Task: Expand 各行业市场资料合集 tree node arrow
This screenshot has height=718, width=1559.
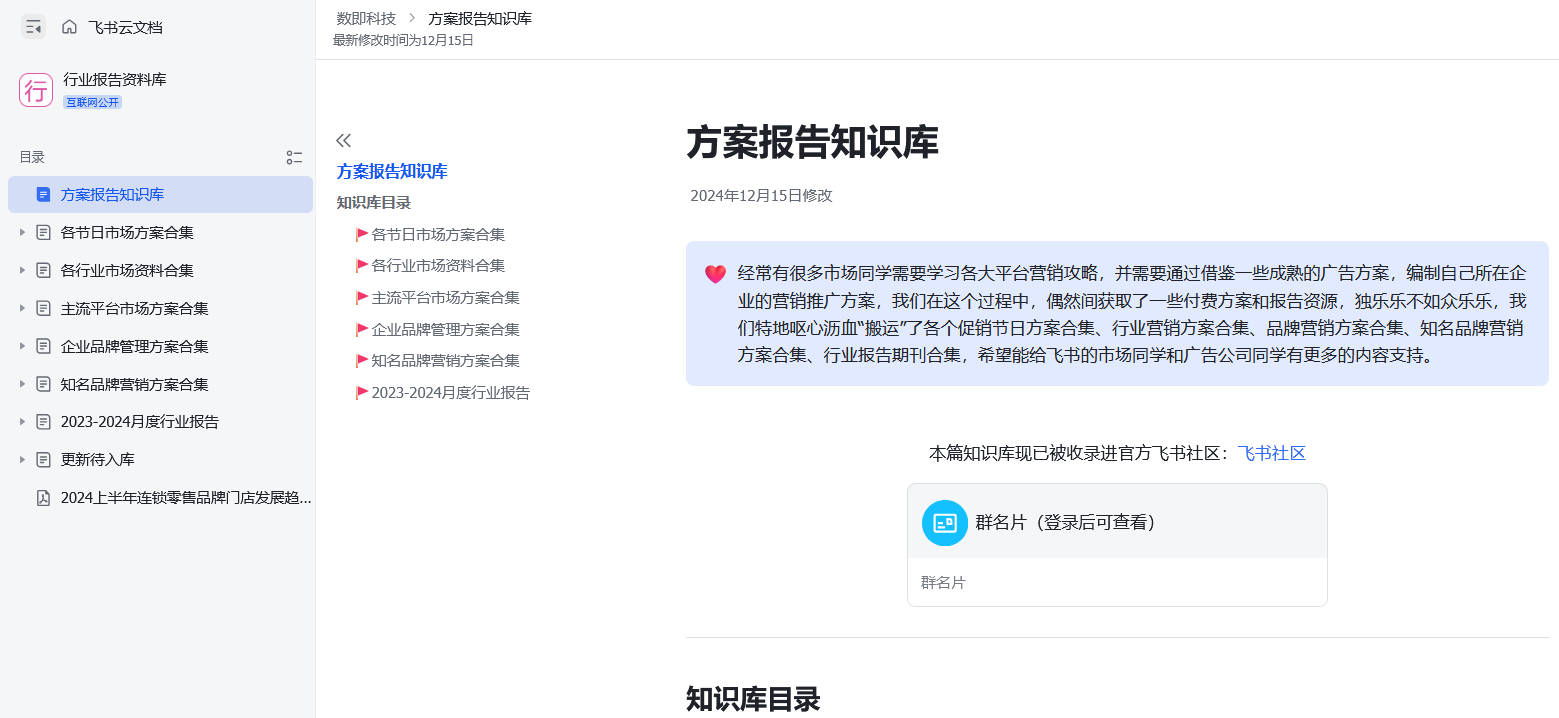Action: point(22,270)
